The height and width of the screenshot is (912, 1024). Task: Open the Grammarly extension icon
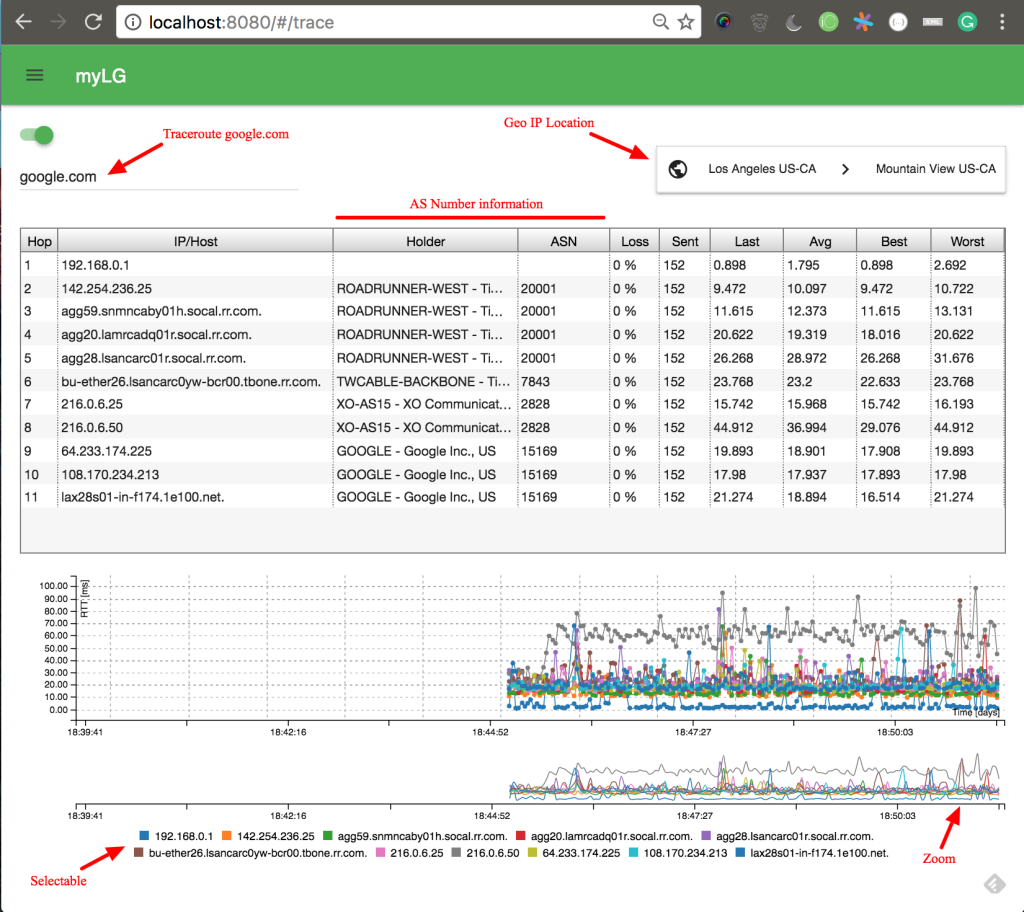coord(966,21)
